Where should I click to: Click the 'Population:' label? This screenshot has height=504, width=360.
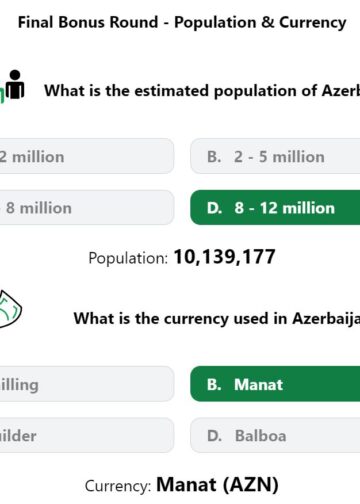tap(128, 258)
